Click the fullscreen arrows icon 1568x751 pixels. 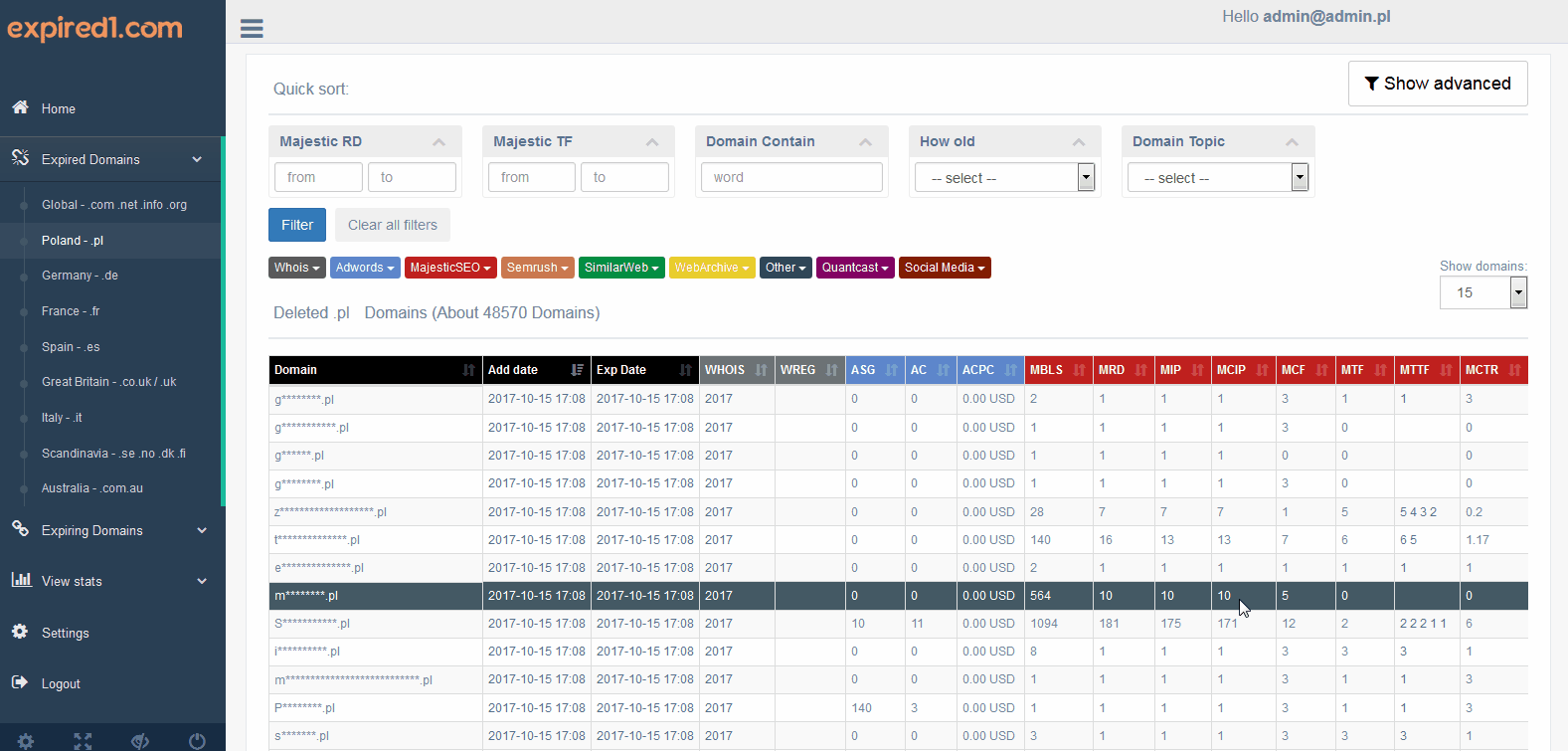pyautogui.click(x=83, y=741)
